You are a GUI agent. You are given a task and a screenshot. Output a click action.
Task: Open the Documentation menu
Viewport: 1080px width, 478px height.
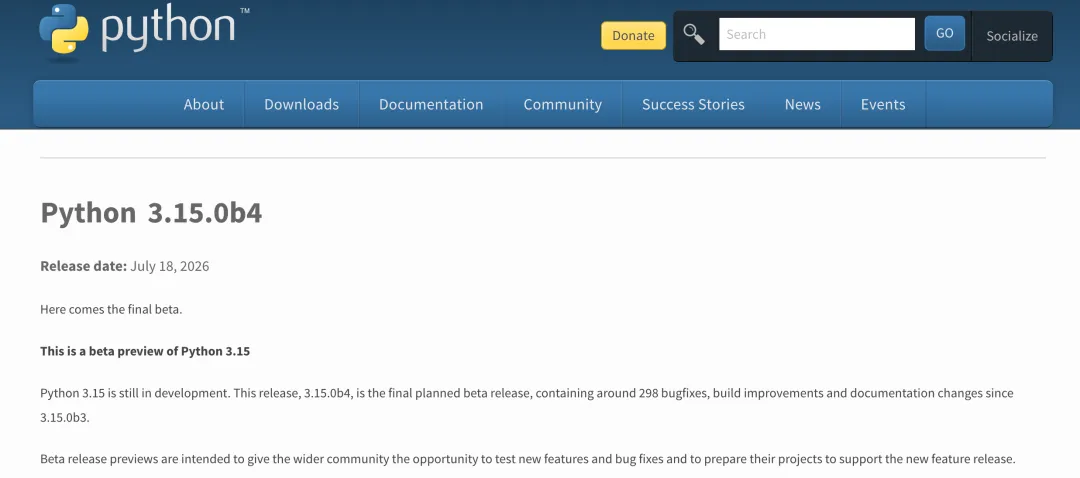[431, 104]
